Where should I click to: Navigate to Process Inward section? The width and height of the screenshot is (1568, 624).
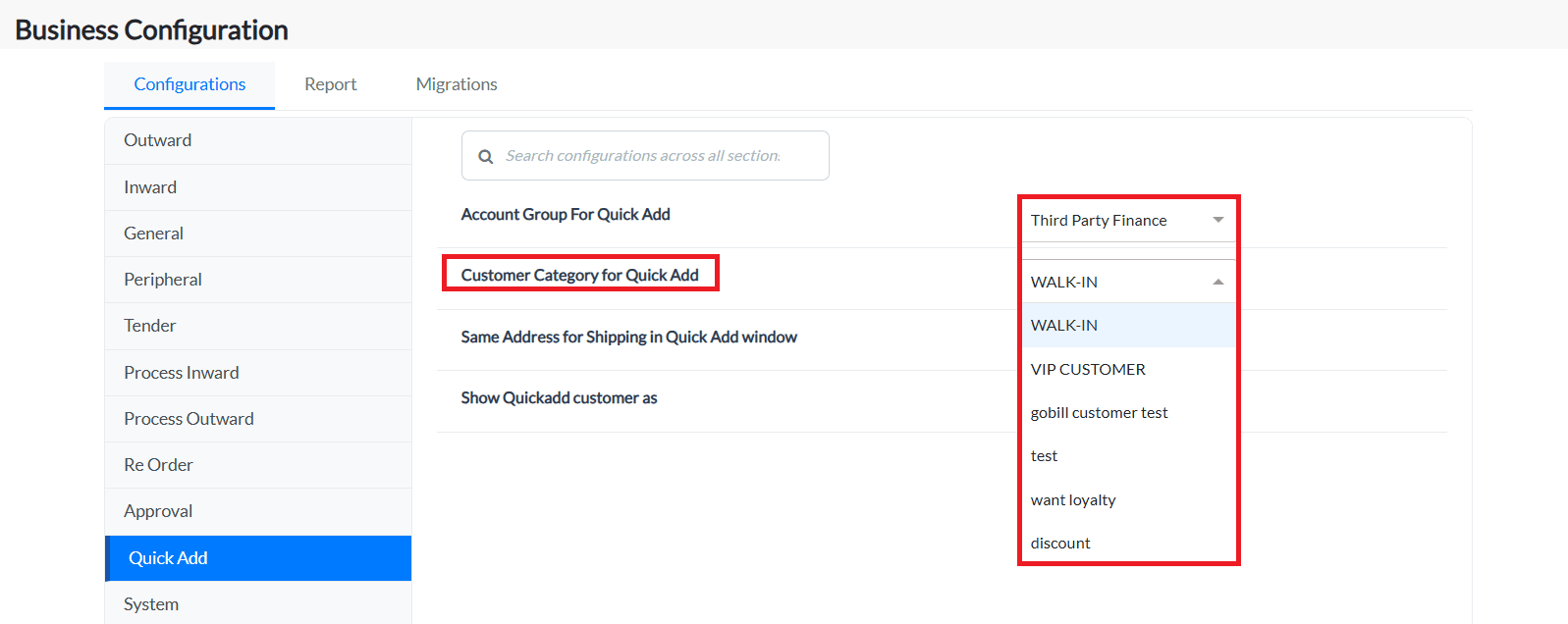coord(182,373)
